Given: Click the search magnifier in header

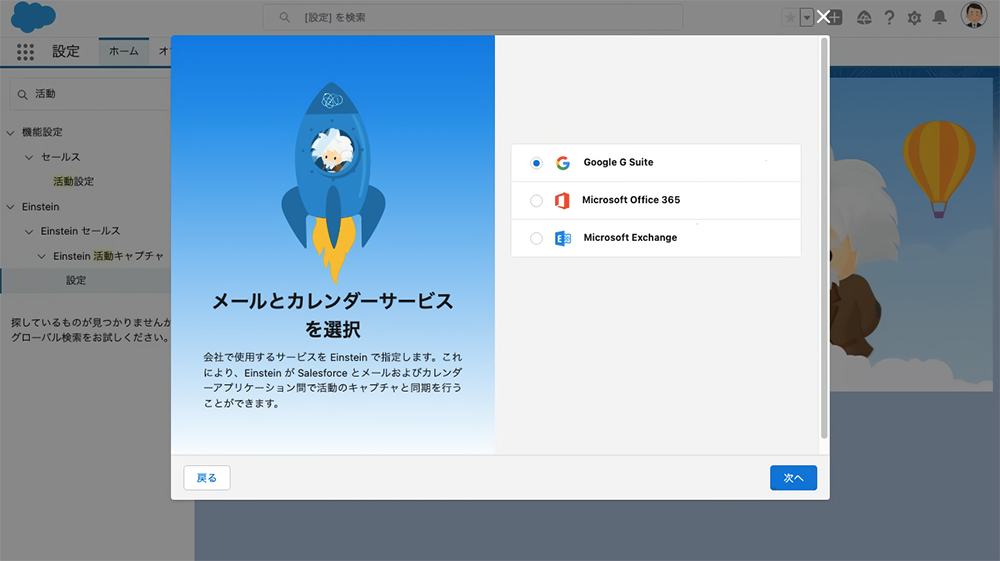Looking at the screenshot, I should tap(284, 17).
